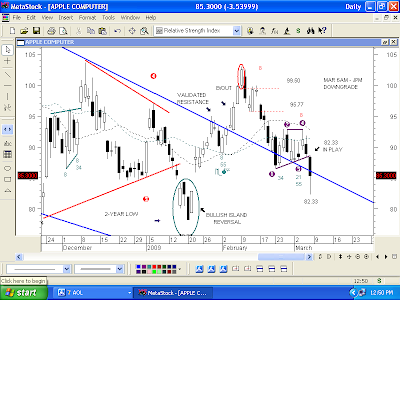Image resolution: width=400 pixels, height=400 pixels.
Task: Click the taskbar clock 12:50 PM
Action: tap(381, 293)
